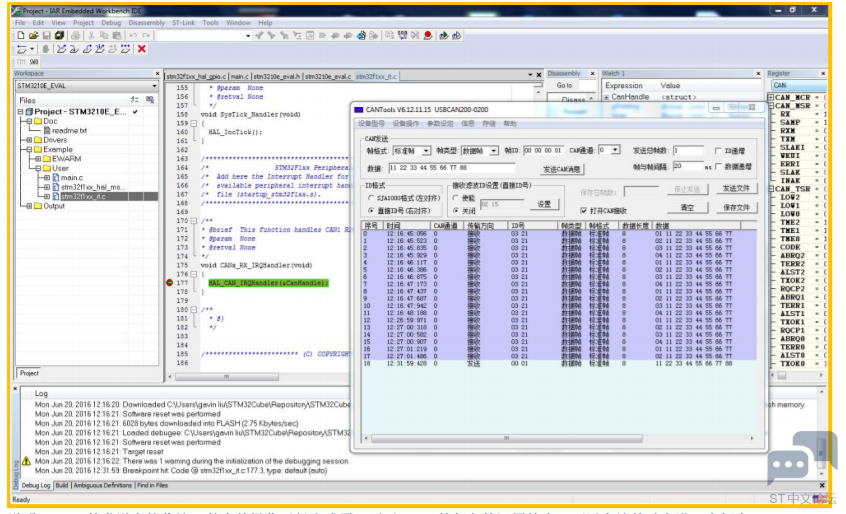Viewport: 846px width, 514px height.
Task: Click the Make toolbar icon
Action: pos(402,36)
